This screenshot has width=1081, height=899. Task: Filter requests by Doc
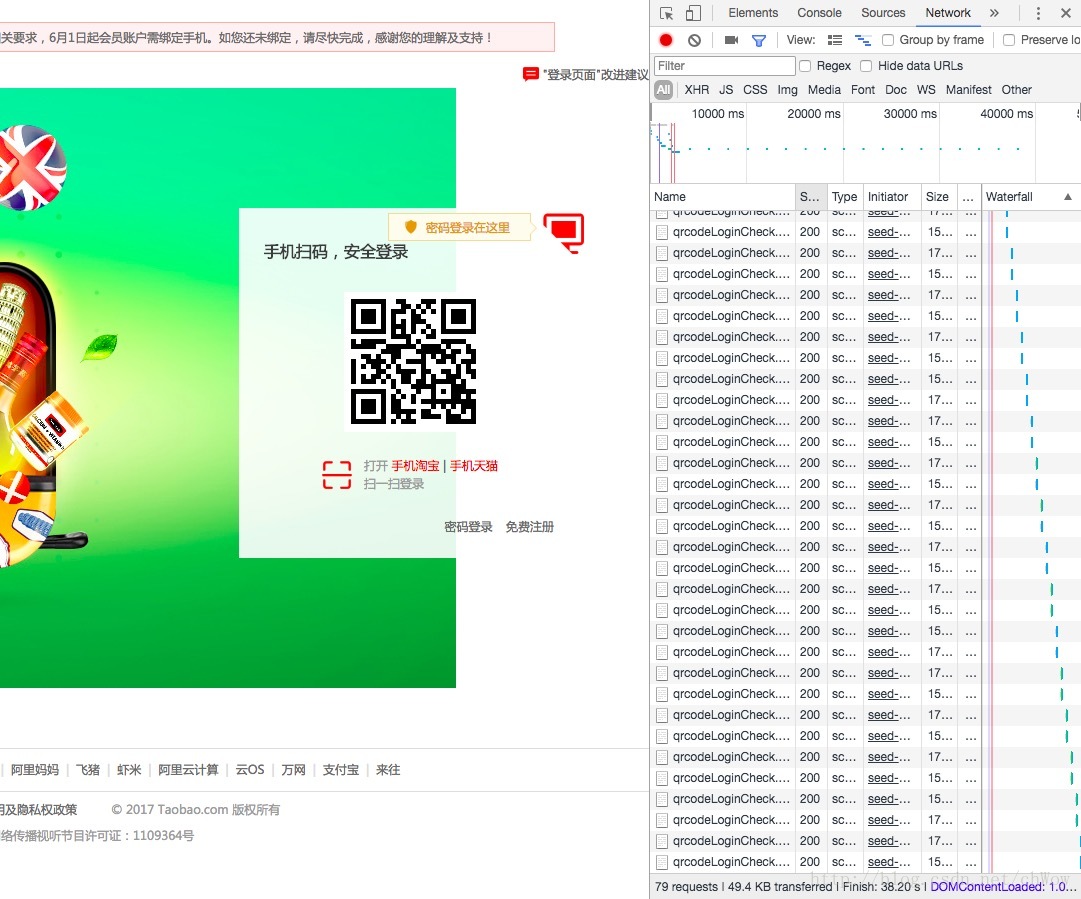pyautogui.click(x=896, y=90)
